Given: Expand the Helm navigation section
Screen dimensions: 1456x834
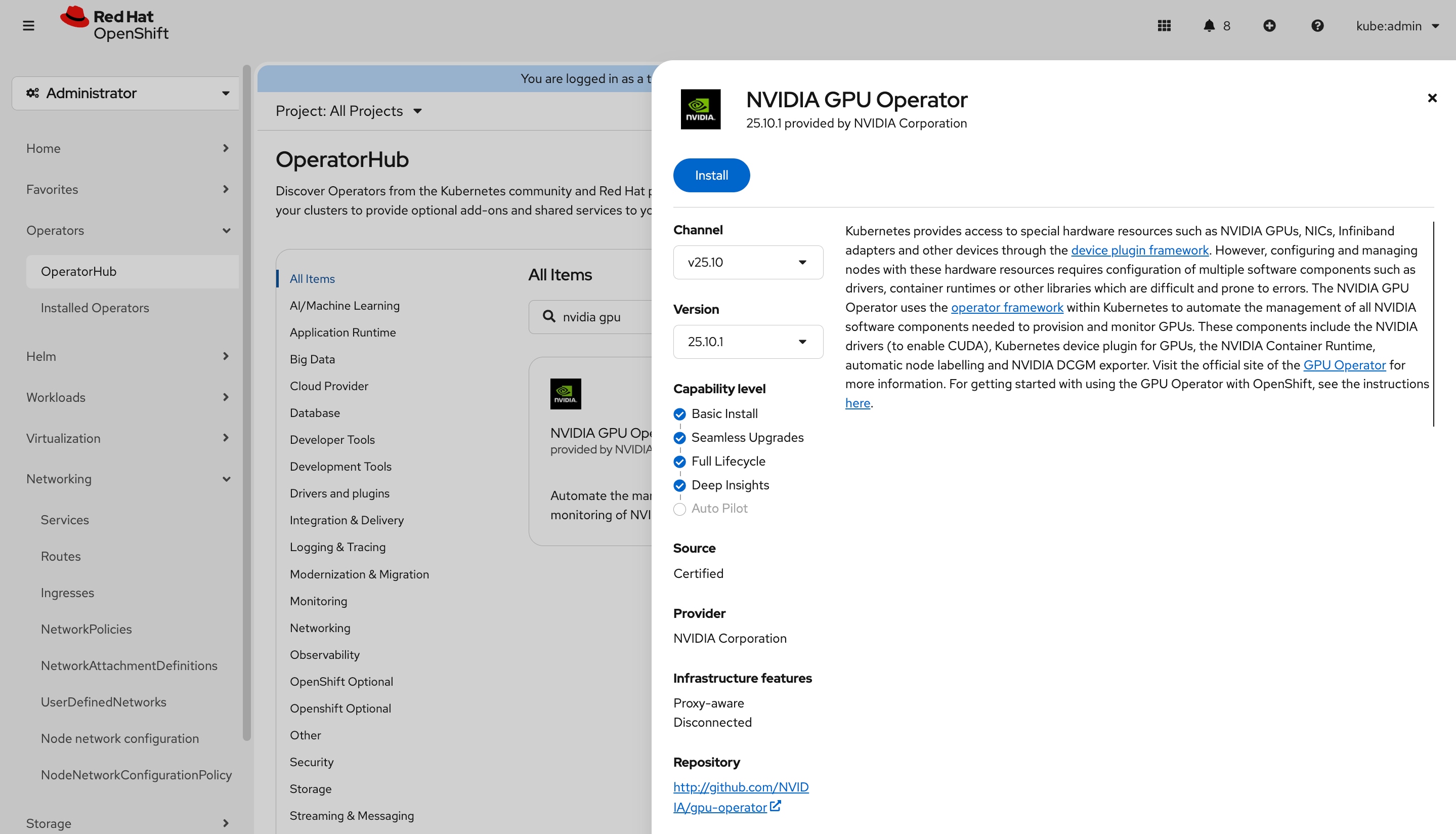Looking at the screenshot, I should click(127, 356).
